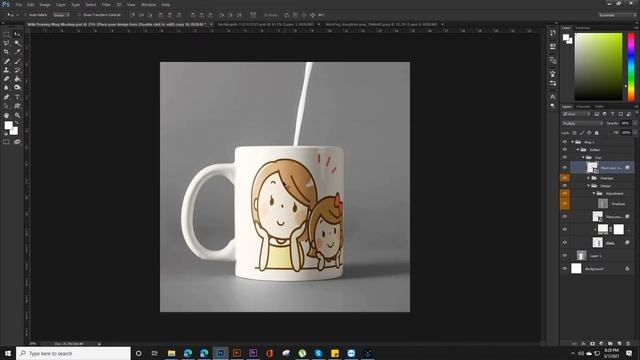Select the Hand tool
Screen dimensions: 640x360
tap(7, 116)
